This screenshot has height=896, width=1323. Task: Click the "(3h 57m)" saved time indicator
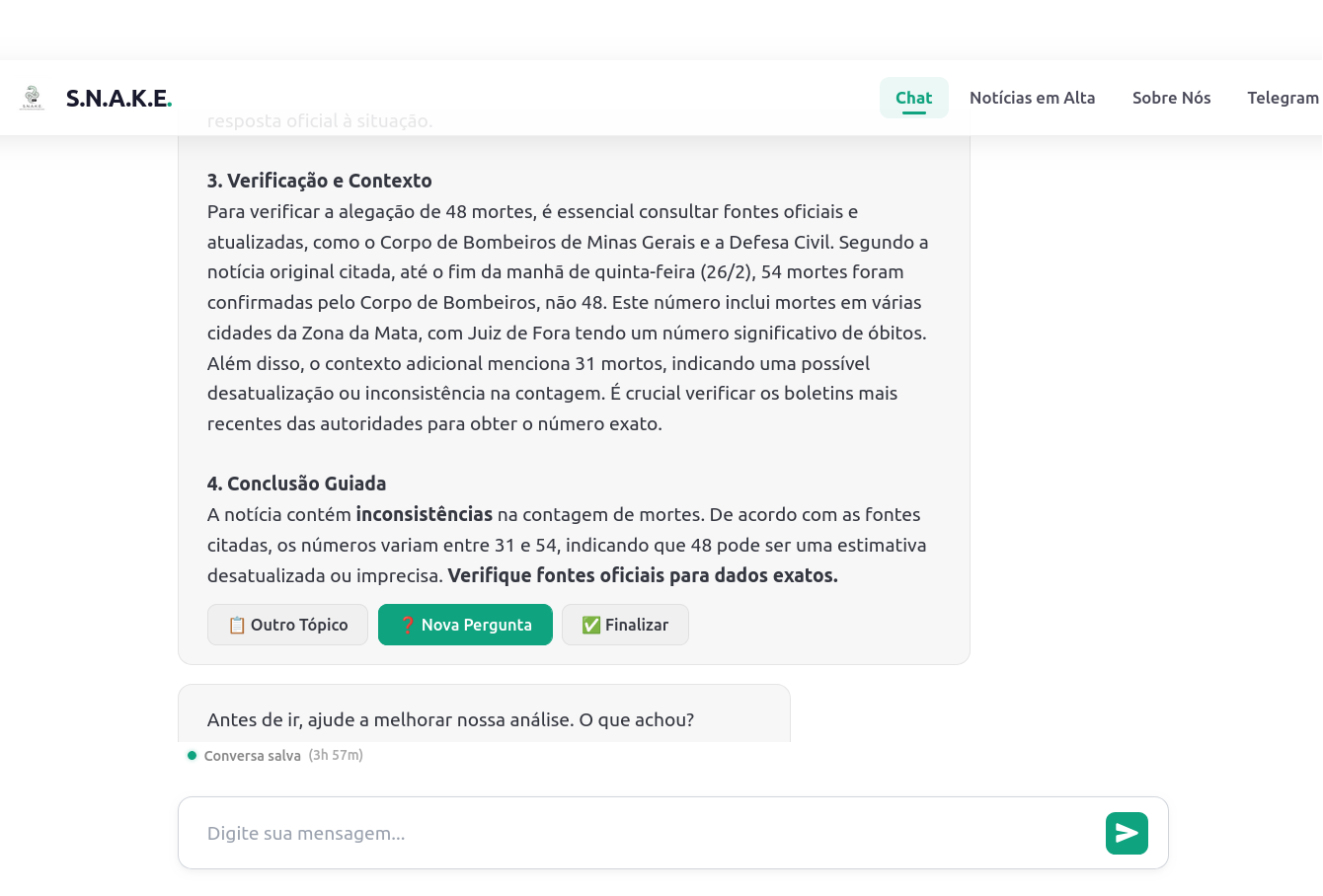click(336, 756)
